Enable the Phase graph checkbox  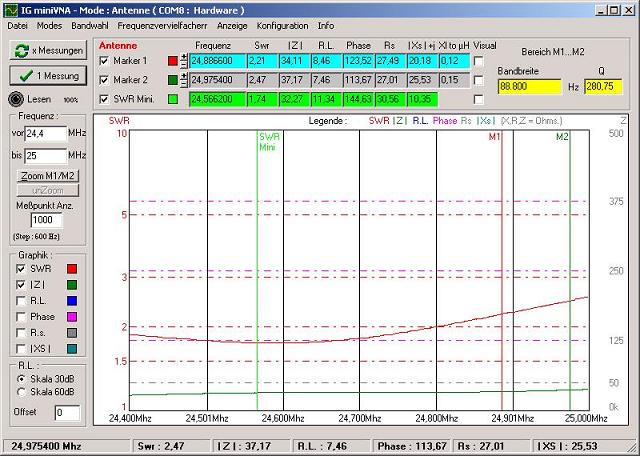tap(22, 317)
